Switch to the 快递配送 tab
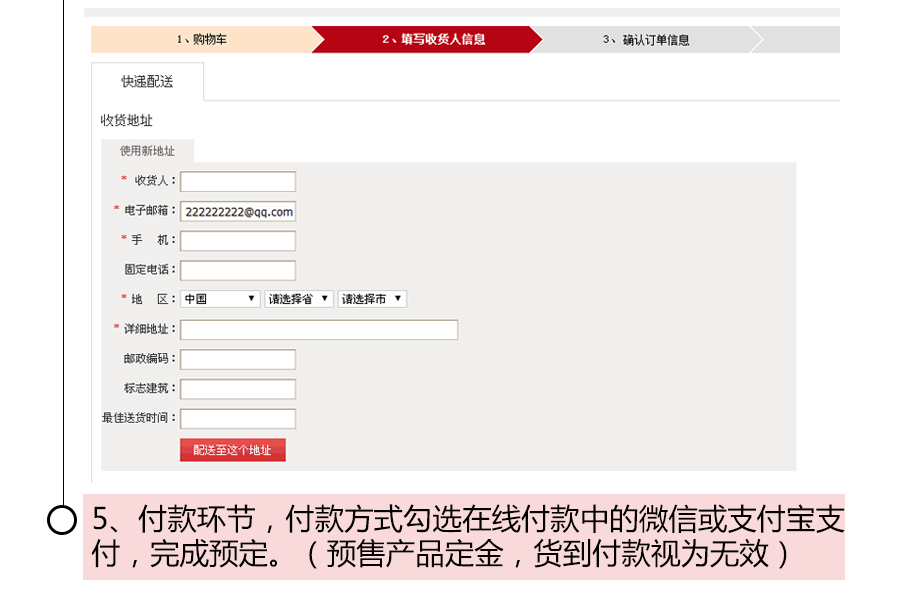The width and height of the screenshot is (900, 597). point(147,82)
